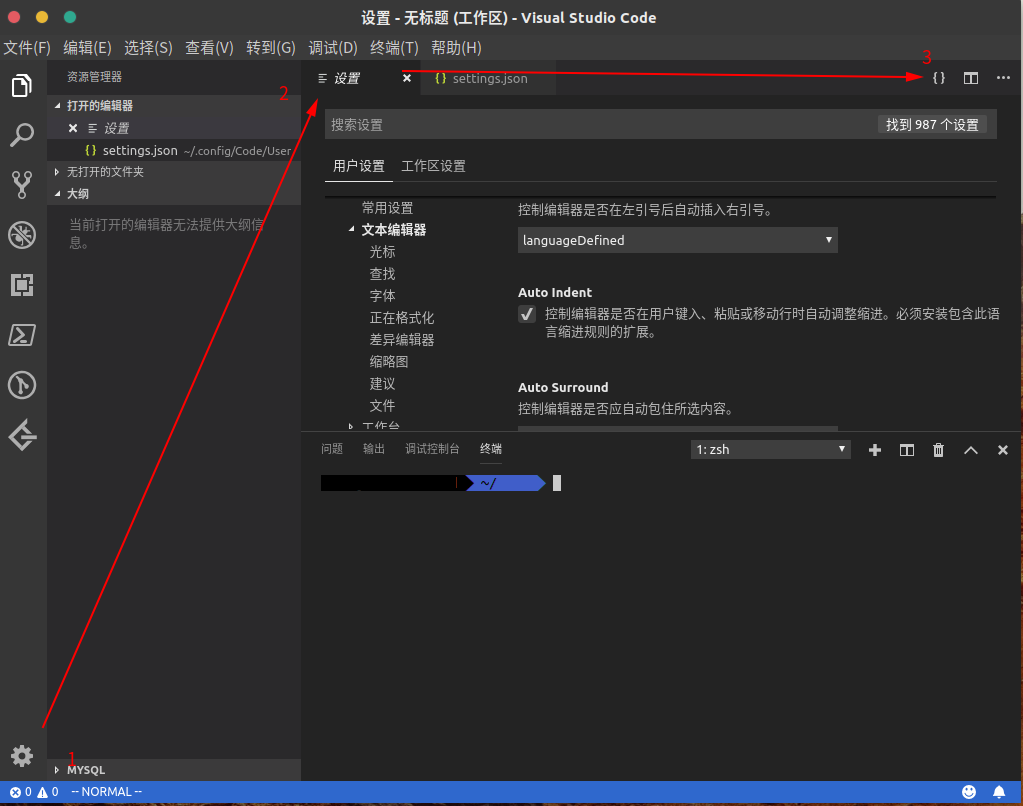Select 差异编辑器 settings category
The height and width of the screenshot is (806, 1023).
click(402, 340)
